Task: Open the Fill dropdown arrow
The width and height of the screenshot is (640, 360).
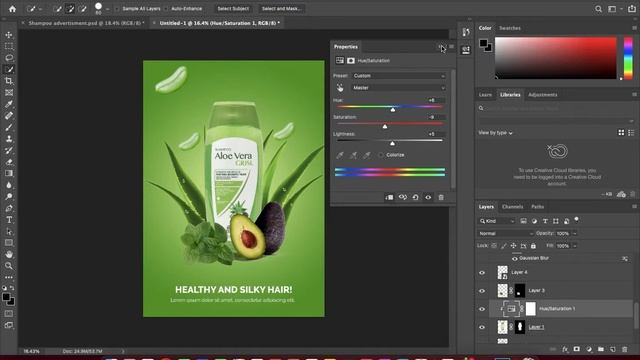Action: point(575,246)
